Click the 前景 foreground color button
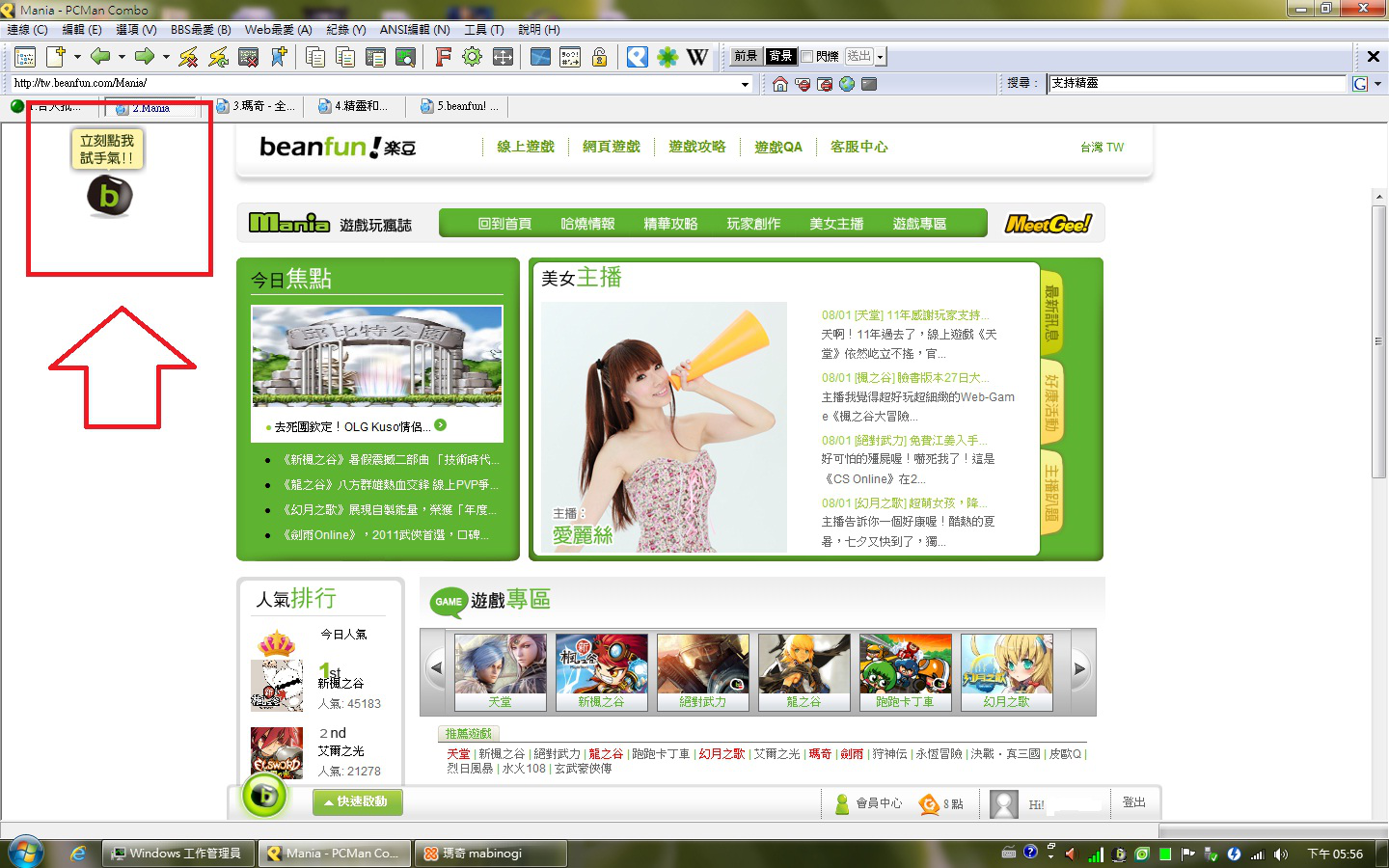Viewport: 1389px width, 868px height. pos(746,57)
